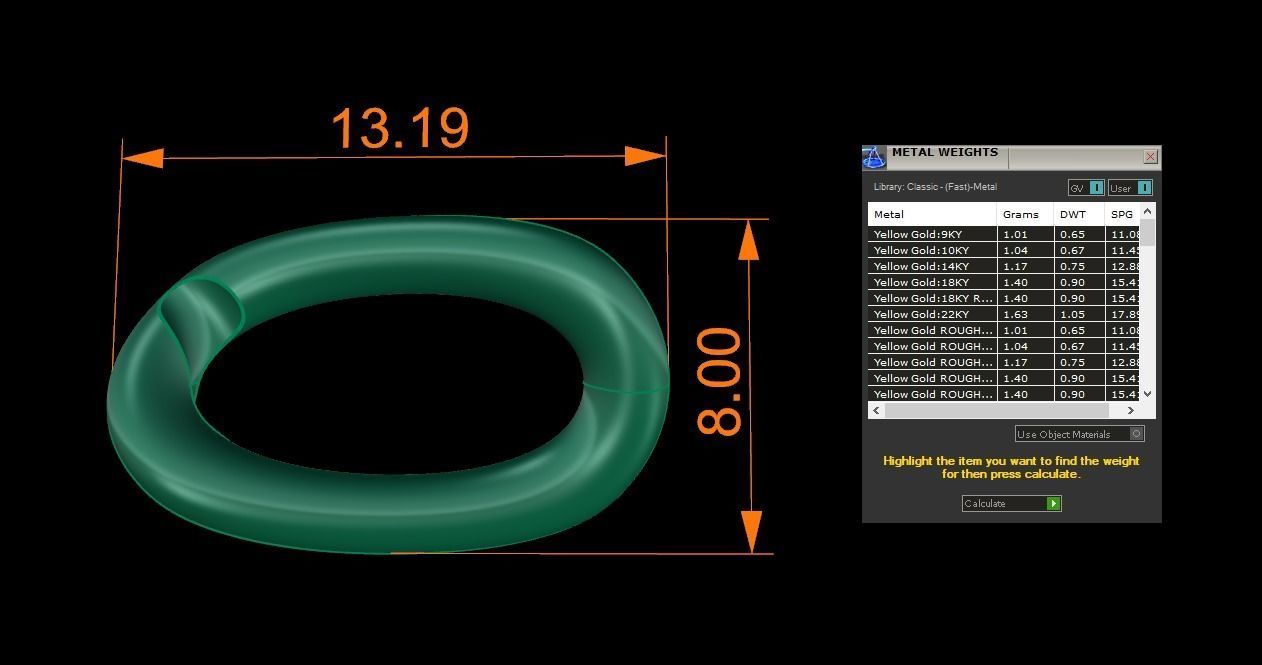Toggle the GV library button
The image size is (1262, 665).
[1085, 188]
